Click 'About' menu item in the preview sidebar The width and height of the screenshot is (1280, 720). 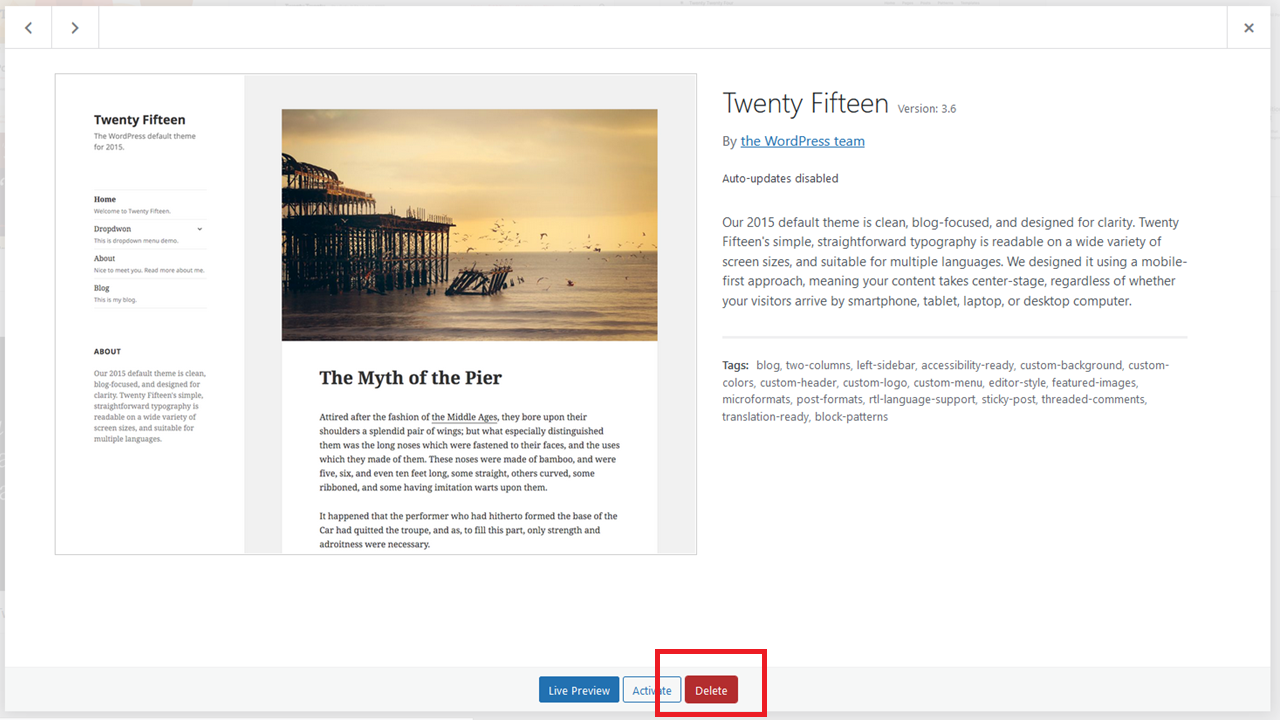[x=104, y=258]
